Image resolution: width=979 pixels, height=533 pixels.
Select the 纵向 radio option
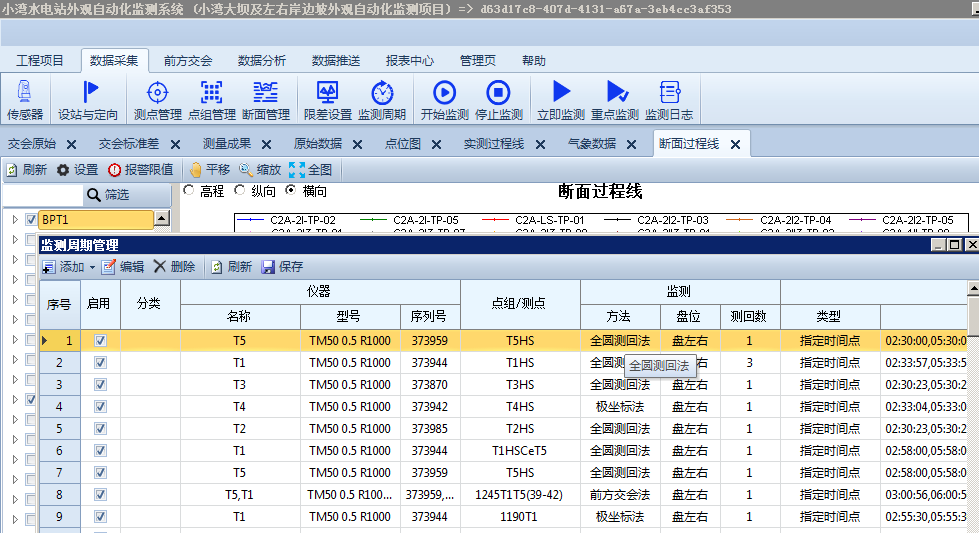tap(240, 190)
